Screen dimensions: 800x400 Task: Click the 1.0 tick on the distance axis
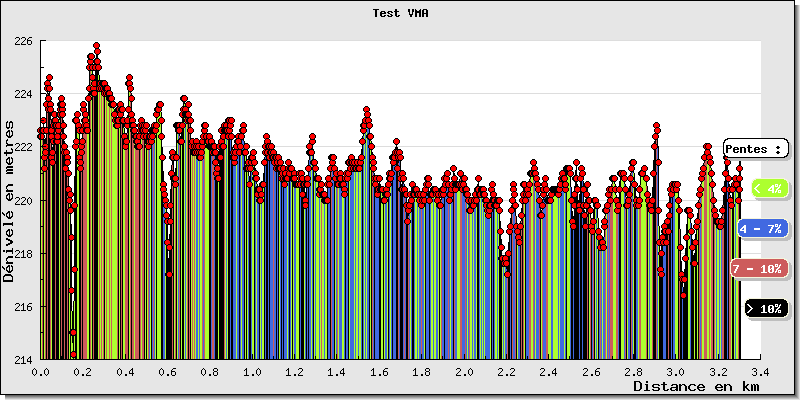(x=252, y=372)
